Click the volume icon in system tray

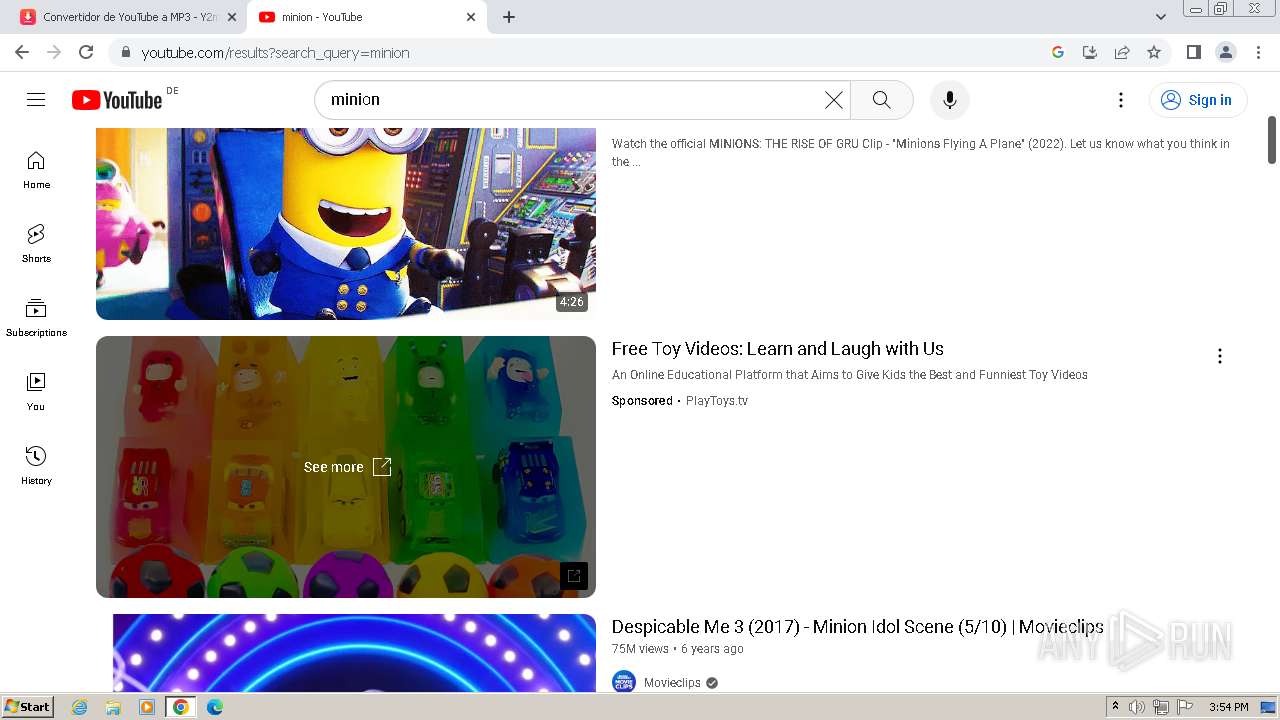click(x=1137, y=707)
